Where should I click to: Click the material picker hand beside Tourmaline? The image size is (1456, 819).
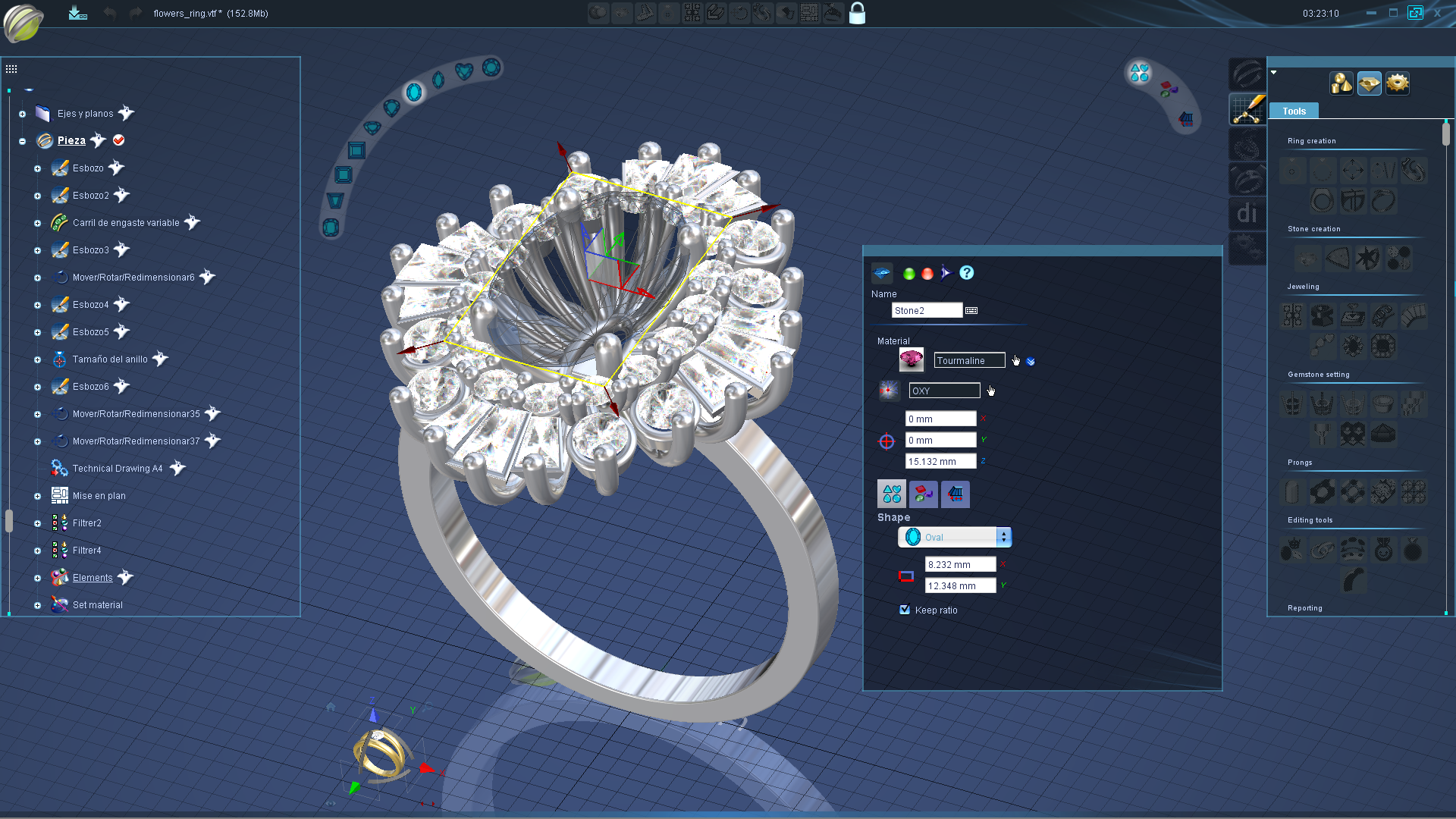click(1016, 361)
